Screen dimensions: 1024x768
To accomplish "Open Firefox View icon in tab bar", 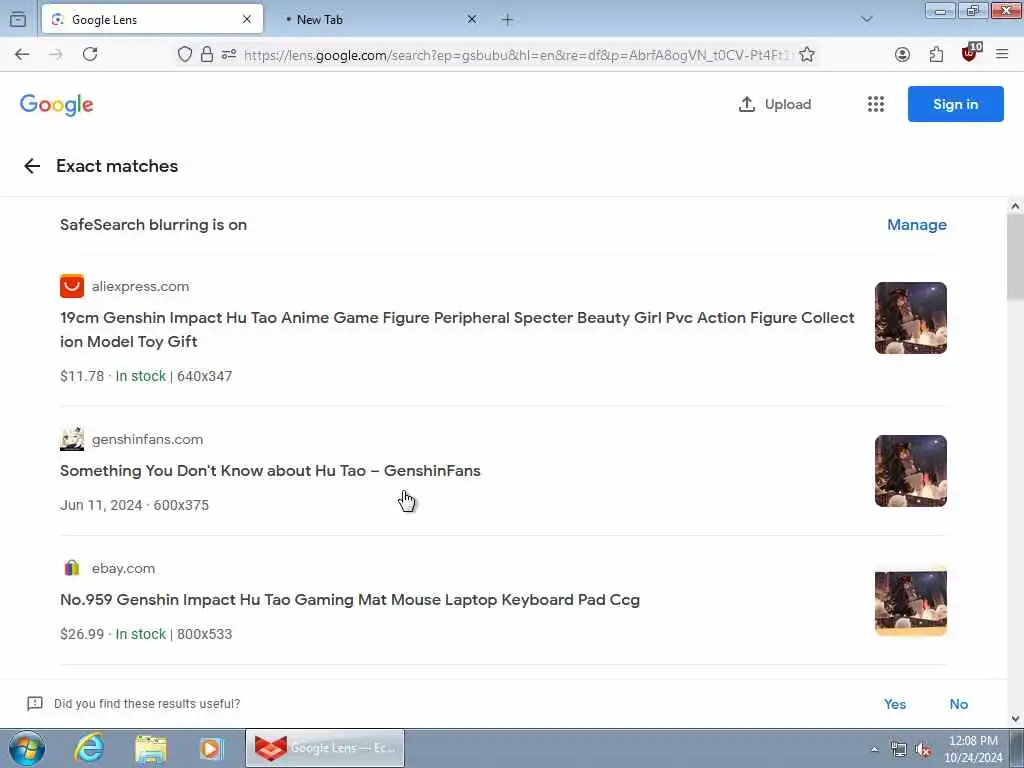I will tap(18, 19).
